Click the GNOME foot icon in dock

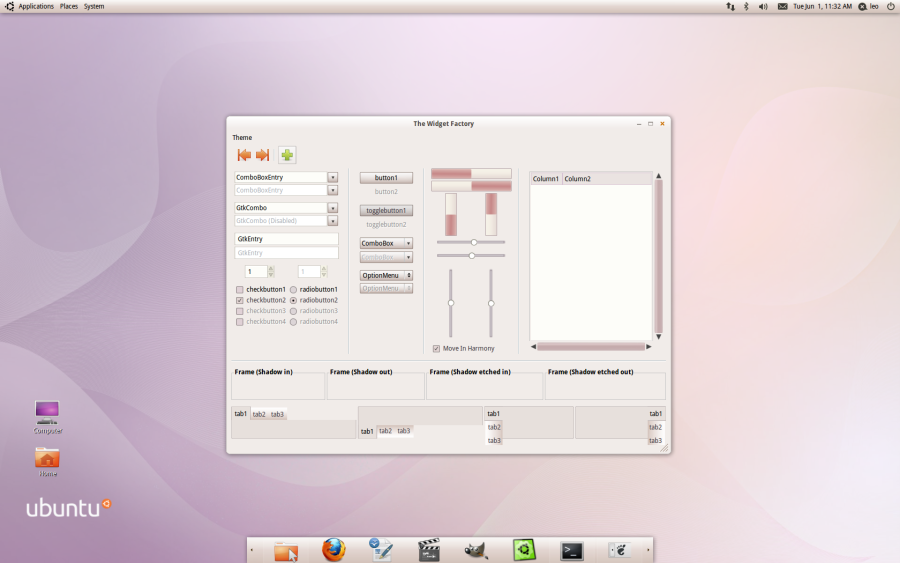620,550
